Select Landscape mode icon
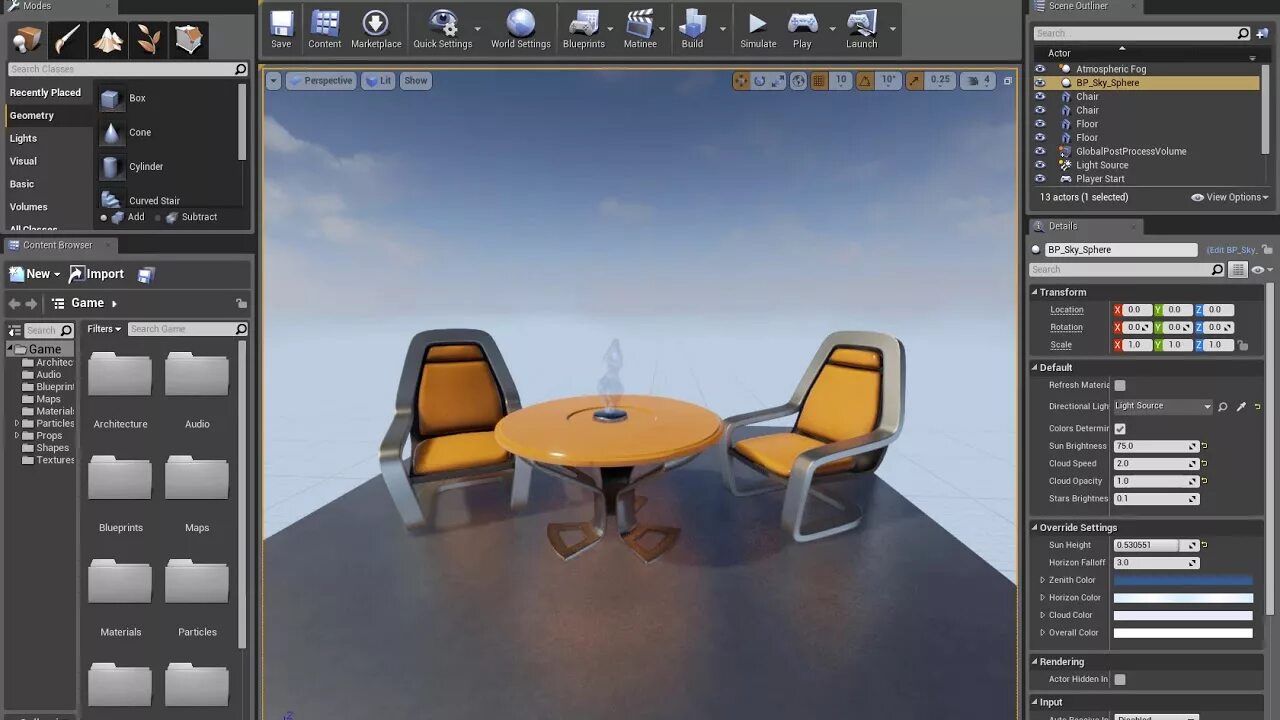 [x=108, y=40]
